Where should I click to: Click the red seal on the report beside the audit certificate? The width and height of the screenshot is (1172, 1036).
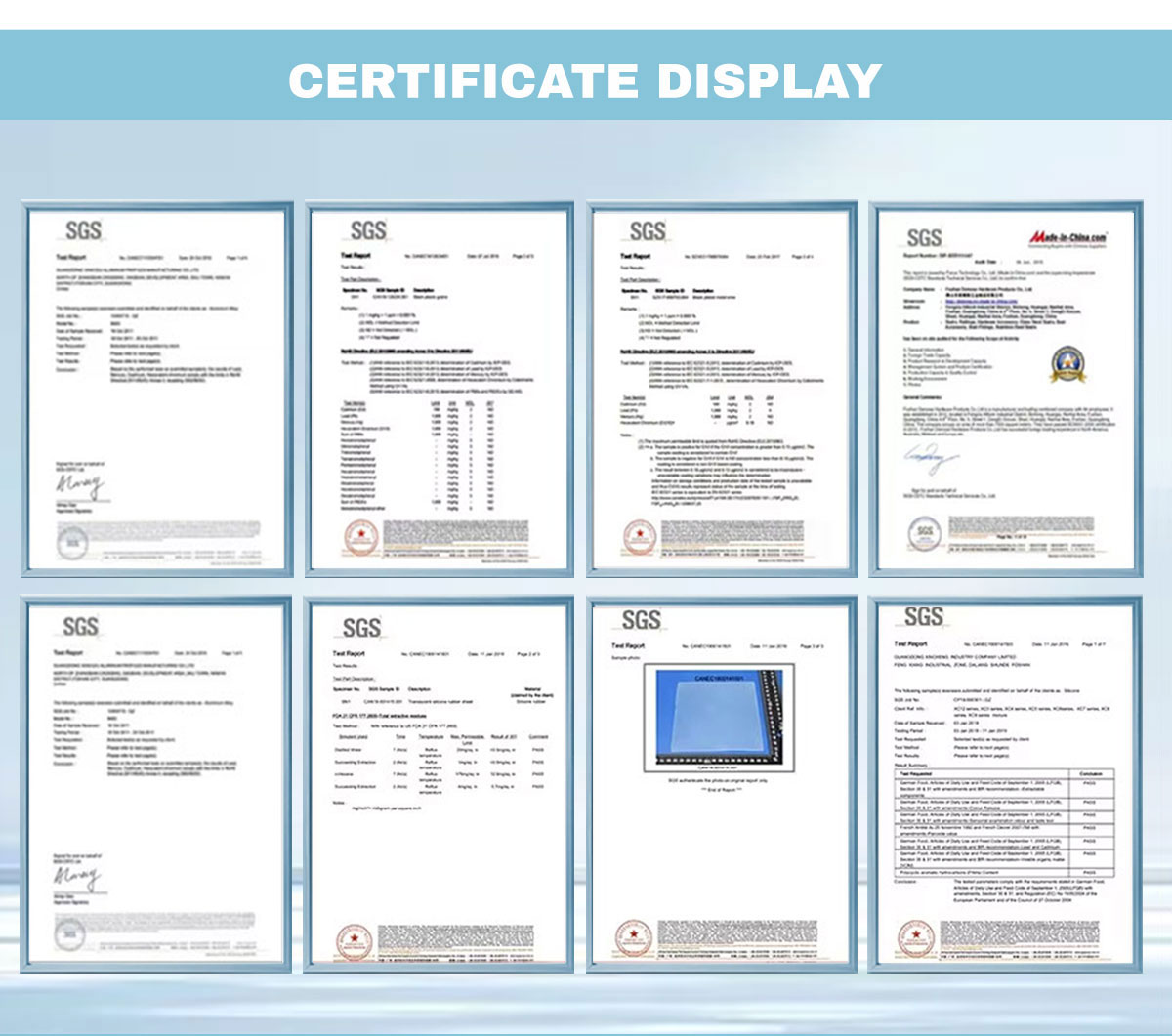(x=640, y=537)
